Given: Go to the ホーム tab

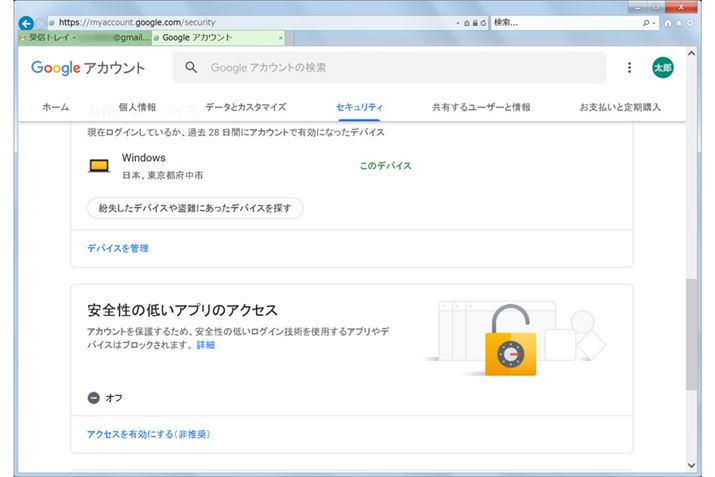Looking at the screenshot, I should 56,107.
